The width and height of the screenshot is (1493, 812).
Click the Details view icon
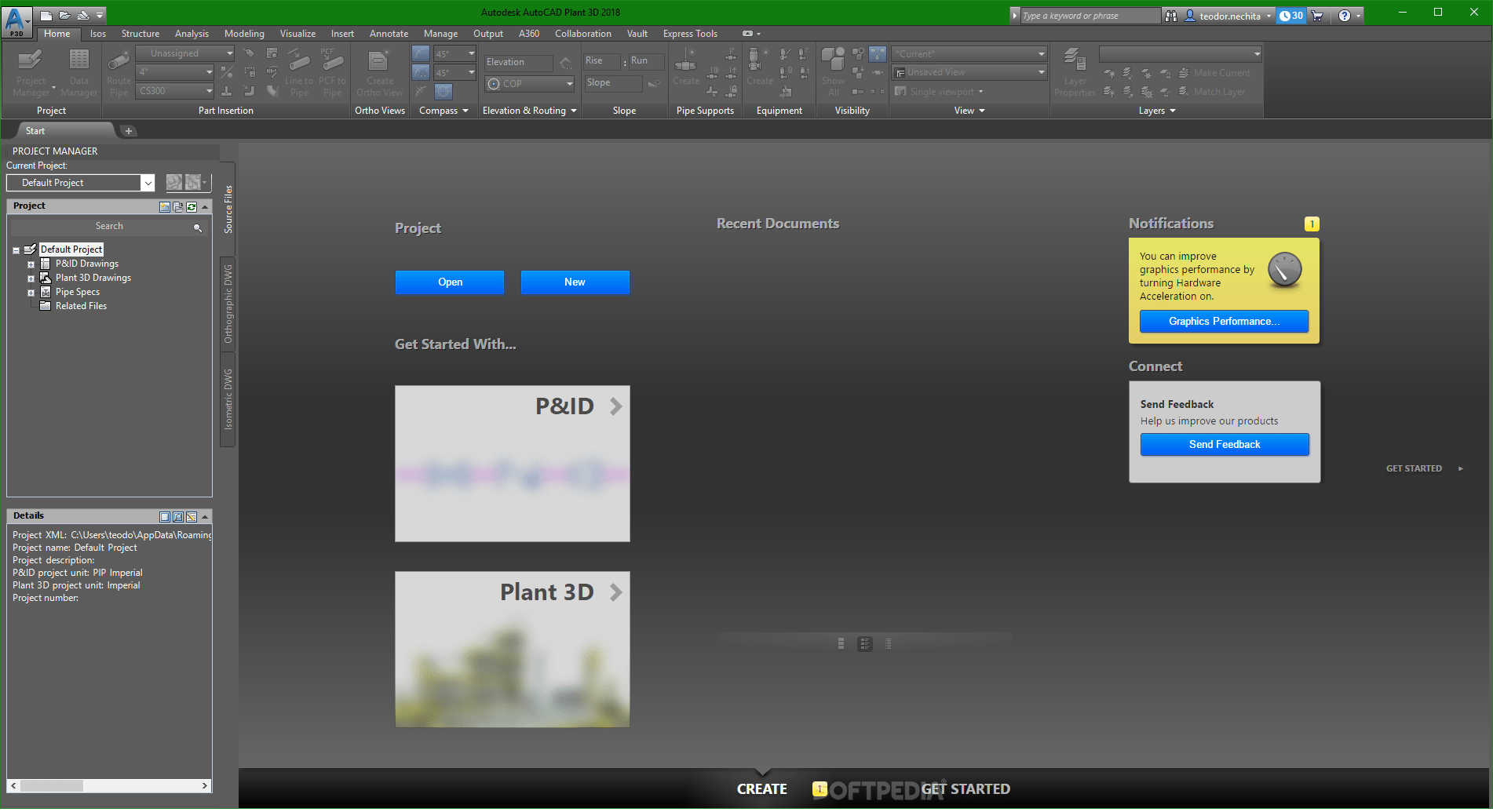[165, 517]
